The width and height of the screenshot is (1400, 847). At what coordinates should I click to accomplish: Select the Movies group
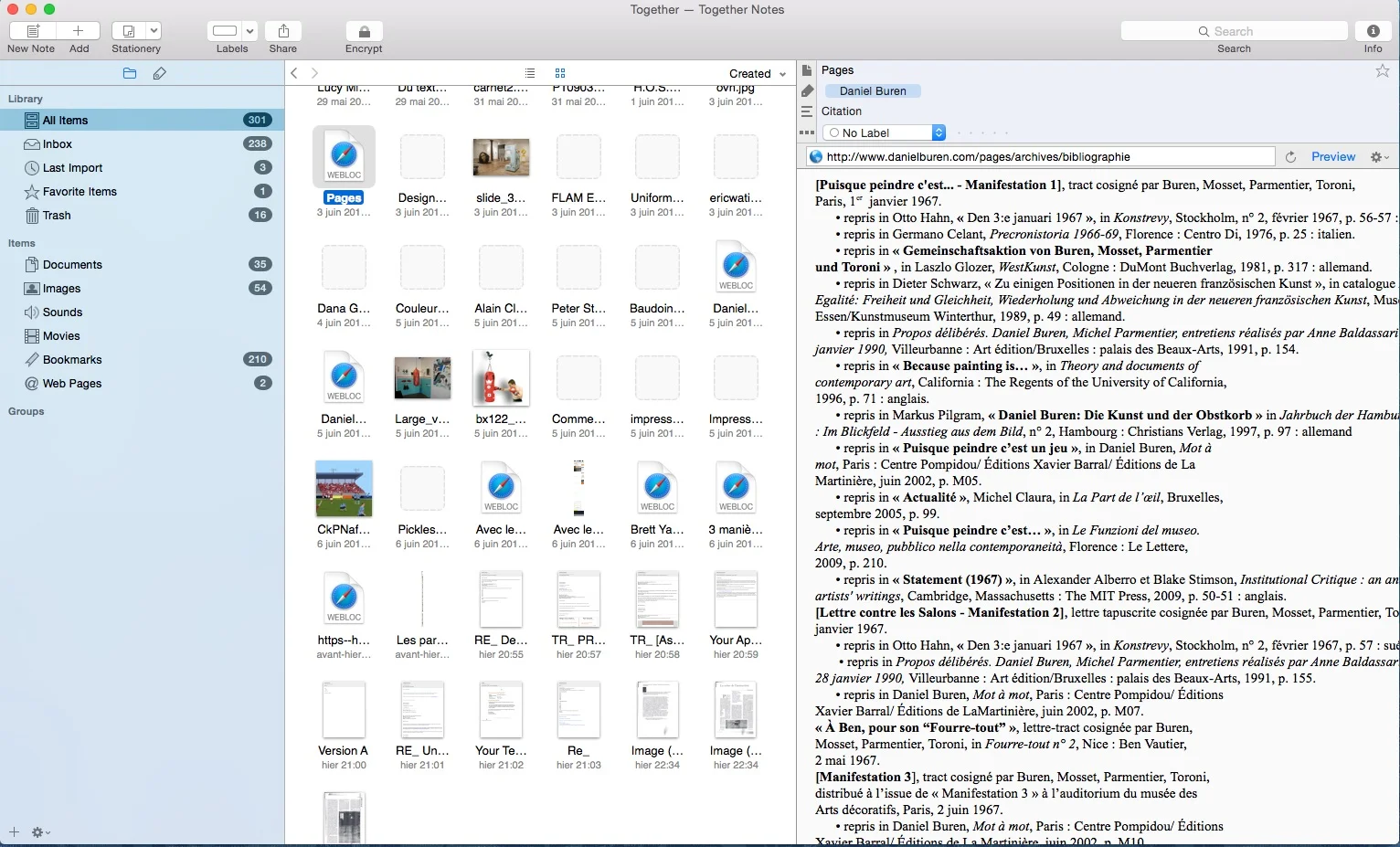[x=142, y=335]
